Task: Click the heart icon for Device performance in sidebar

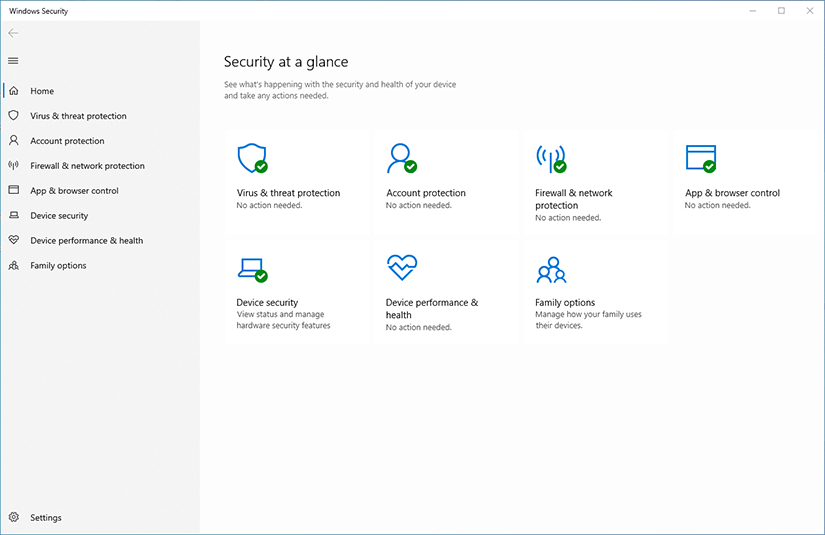Action: pos(14,240)
